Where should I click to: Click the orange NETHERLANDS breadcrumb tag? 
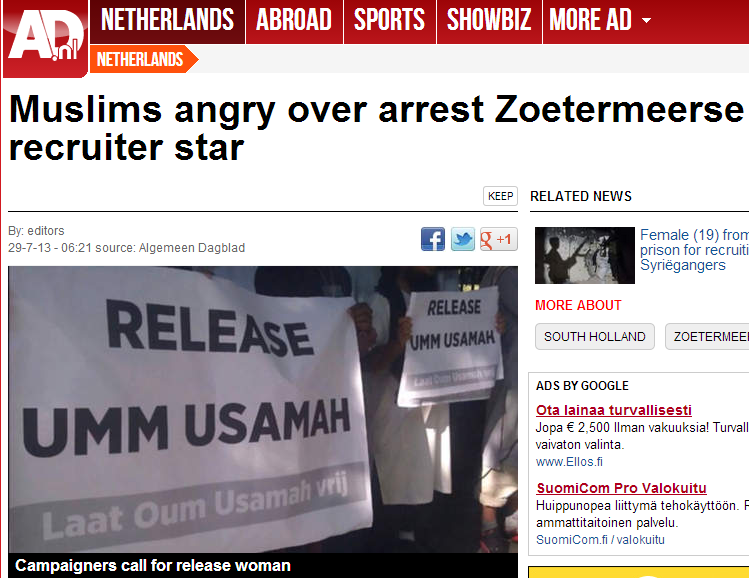[x=143, y=59]
